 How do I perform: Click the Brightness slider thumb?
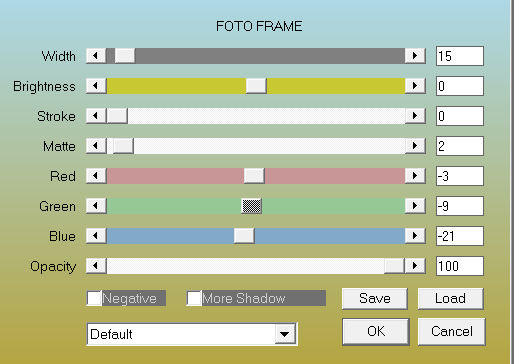click(256, 86)
